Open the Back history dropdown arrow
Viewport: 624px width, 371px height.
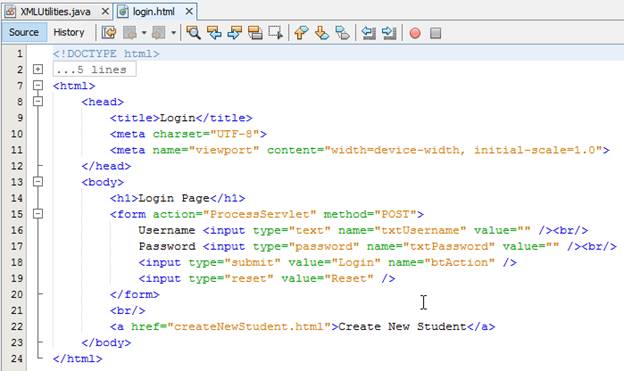point(144,33)
